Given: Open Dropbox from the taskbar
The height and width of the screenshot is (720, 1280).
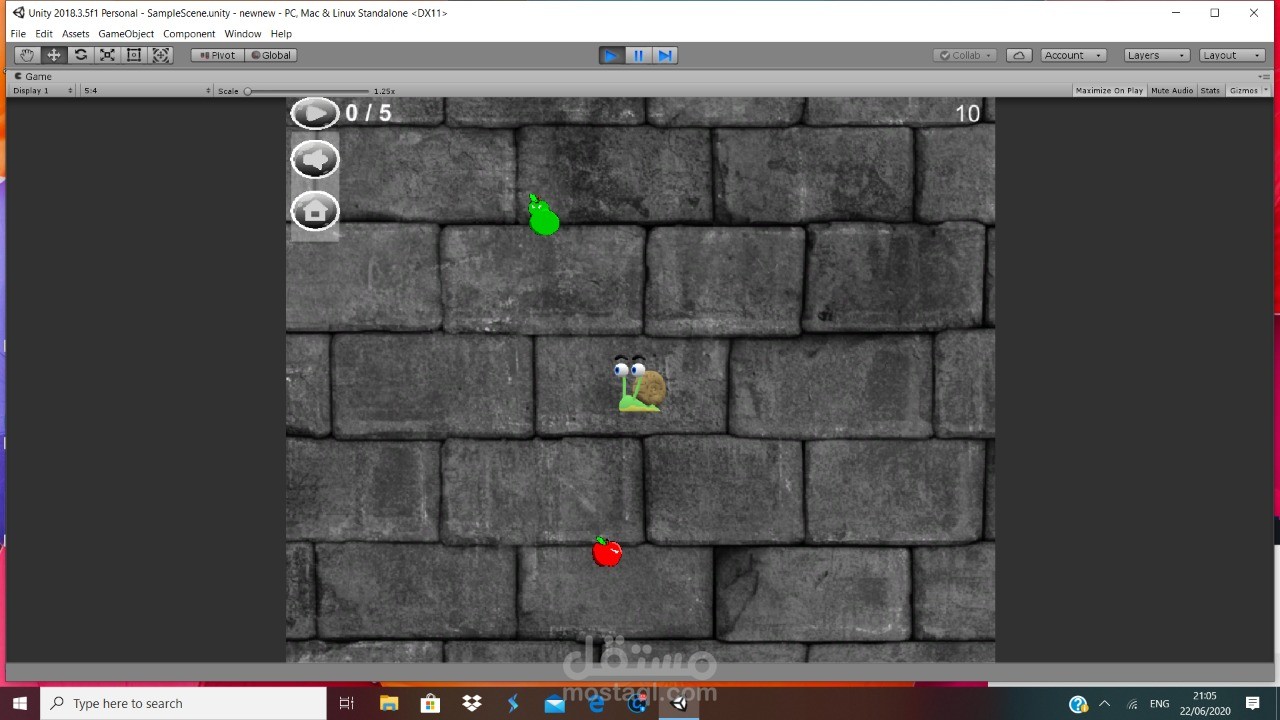Looking at the screenshot, I should (x=471, y=703).
